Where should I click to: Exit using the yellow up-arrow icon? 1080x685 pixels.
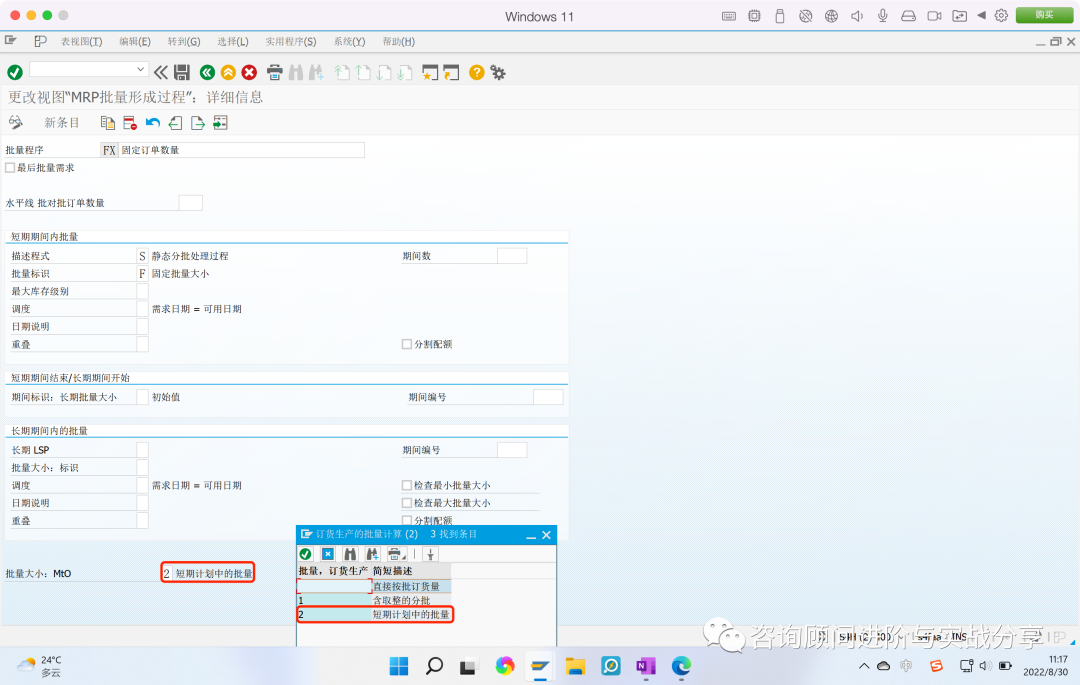point(228,72)
